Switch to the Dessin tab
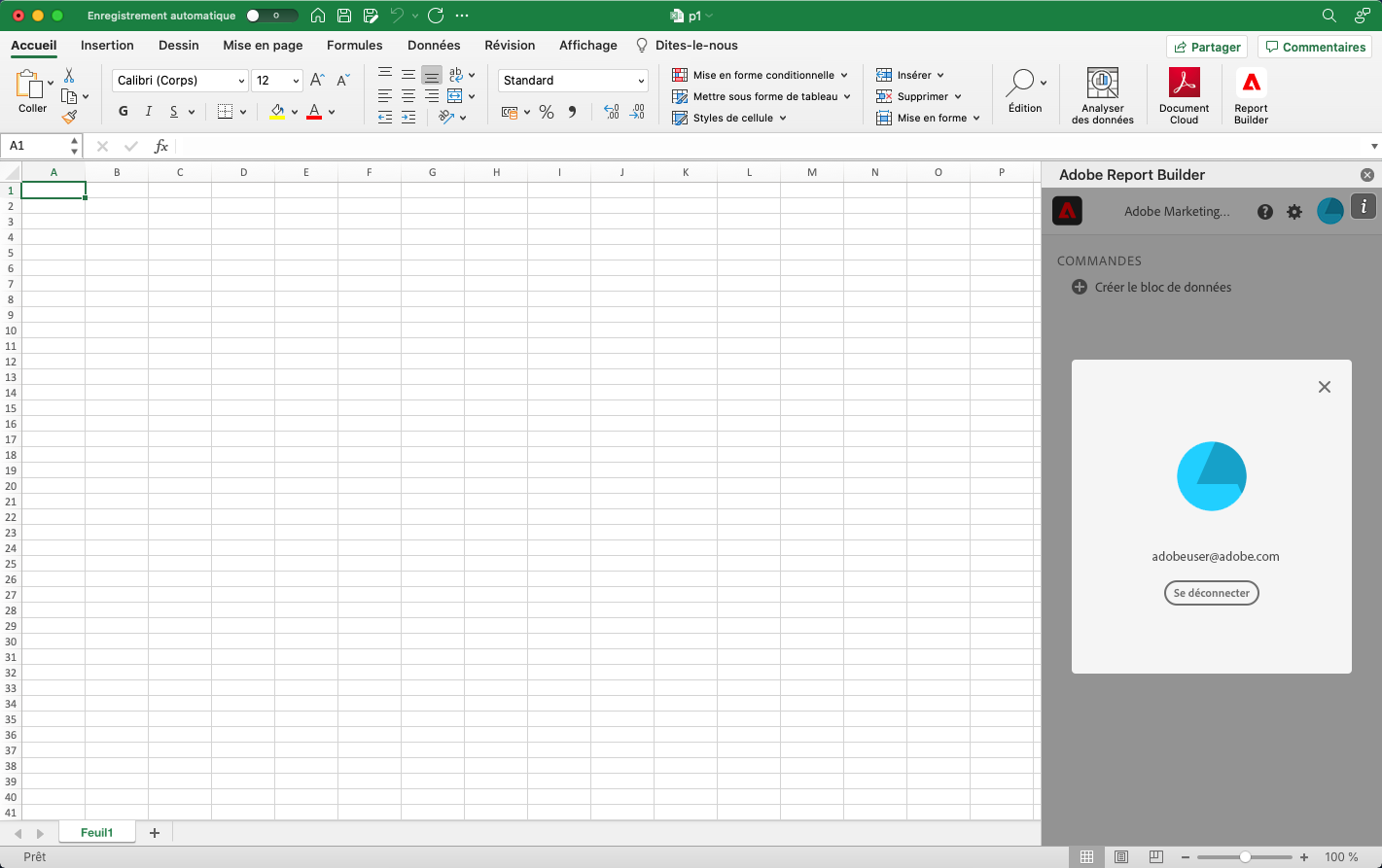The height and width of the screenshot is (868, 1382). pos(179,45)
